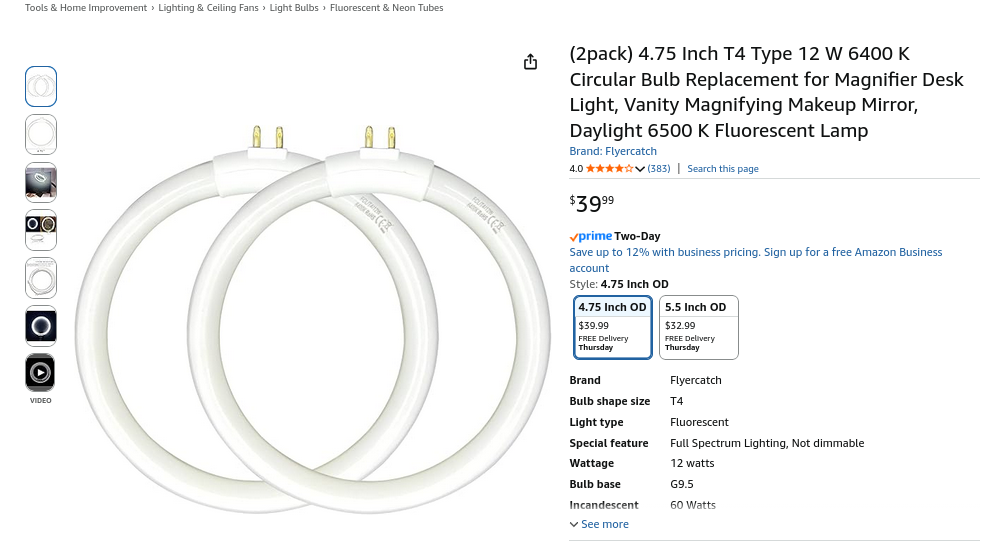Show the sixth thumbnail with glowing ring
The height and width of the screenshot is (545, 992).
pyautogui.click(x=41, y=326)
